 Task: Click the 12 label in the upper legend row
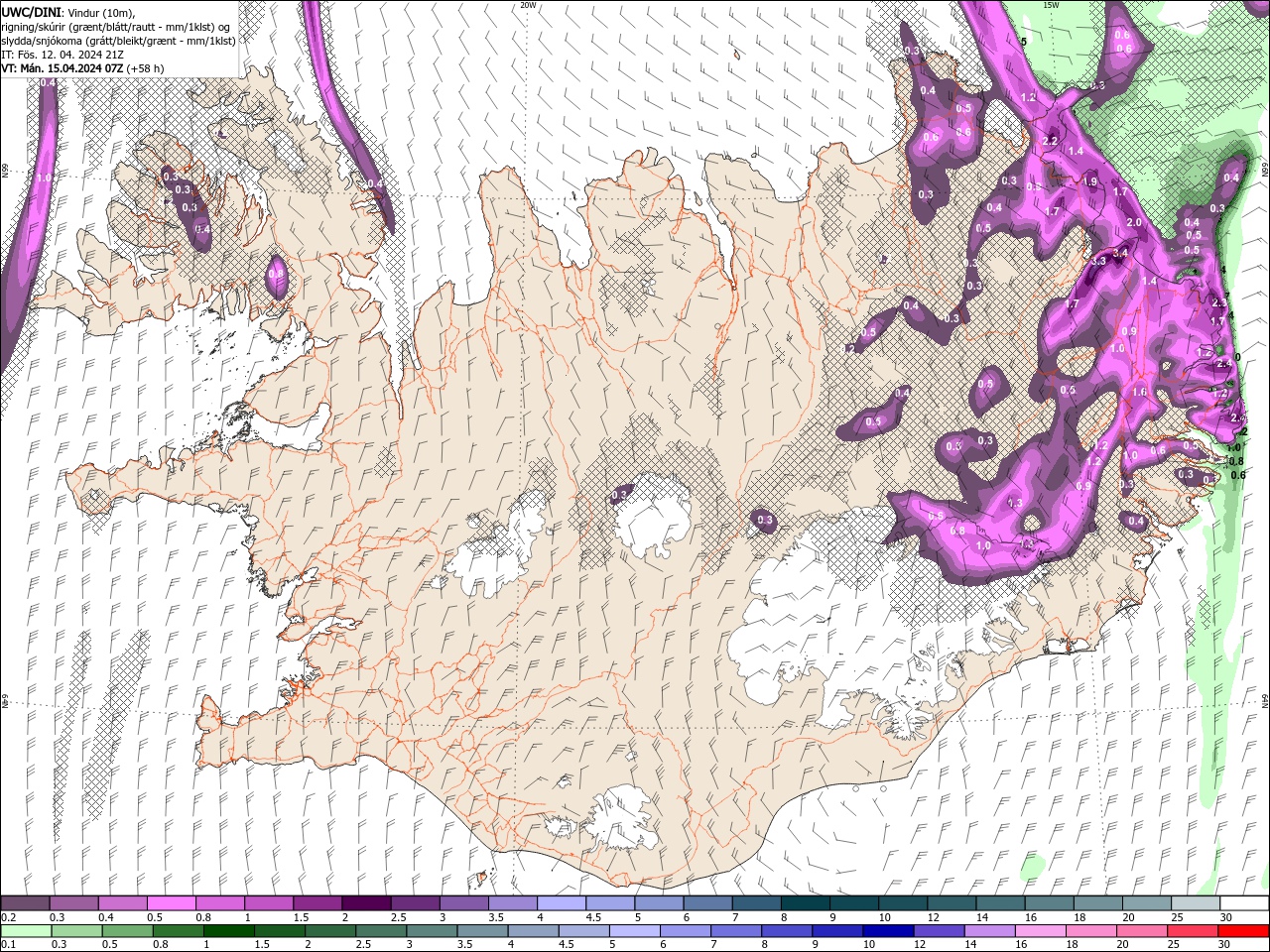pyautogui.click(x=933, y=917)
